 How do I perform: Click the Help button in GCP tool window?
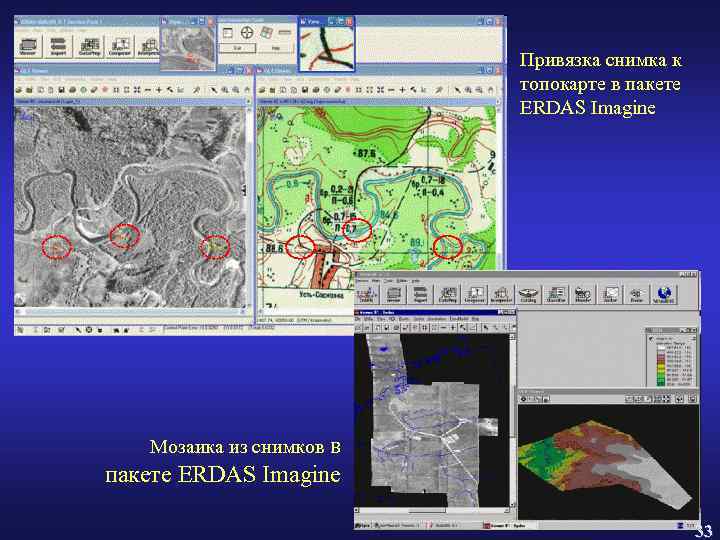[x=276, y=48]
